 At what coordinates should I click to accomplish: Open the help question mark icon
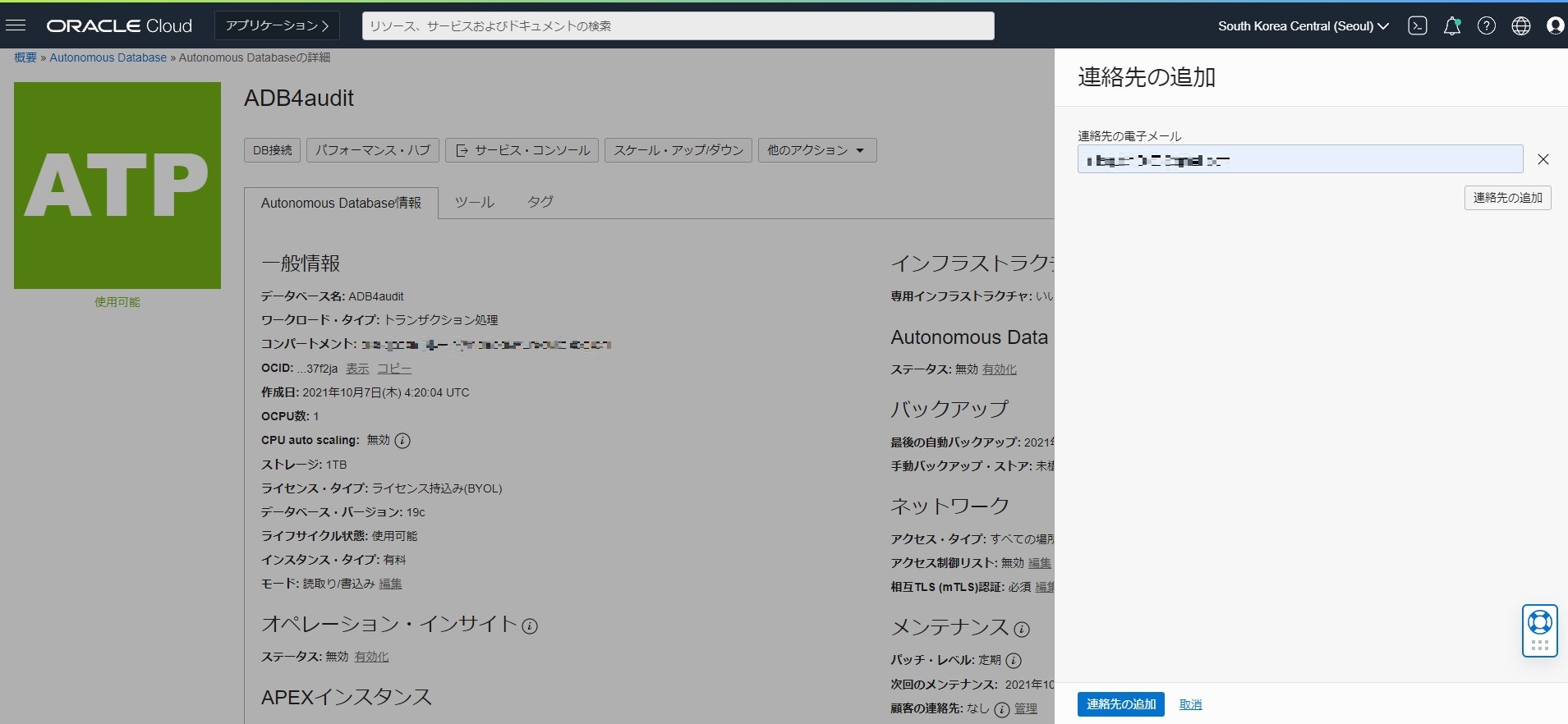pos(1487,25)
